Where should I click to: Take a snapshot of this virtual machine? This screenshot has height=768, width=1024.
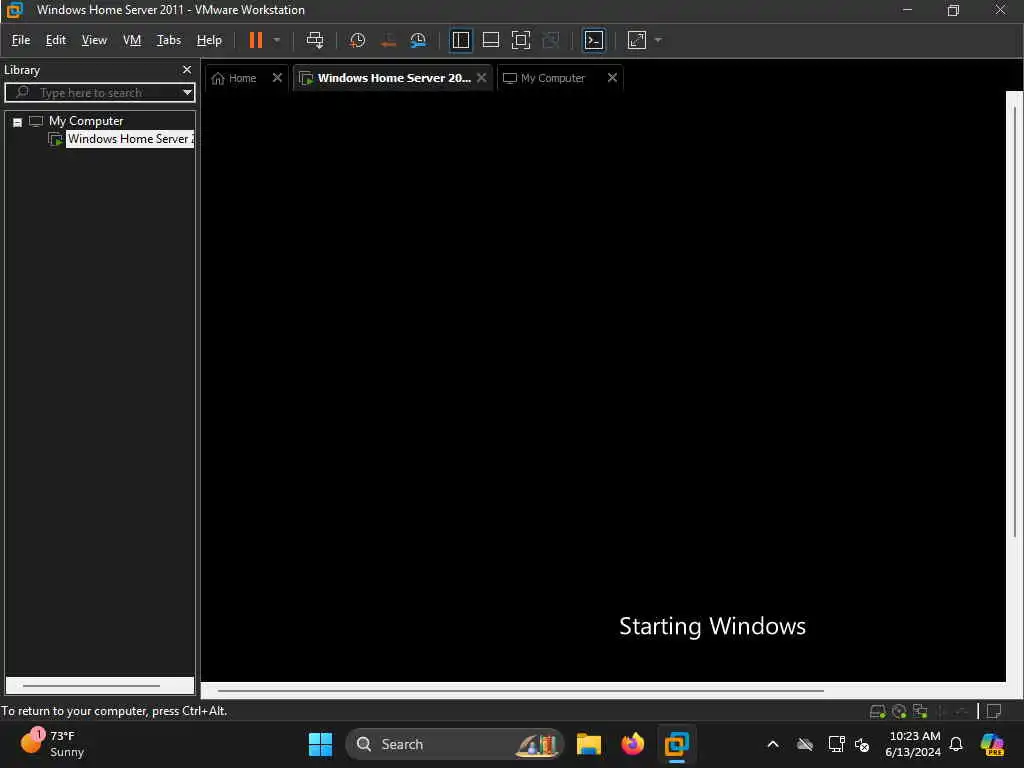357,40
